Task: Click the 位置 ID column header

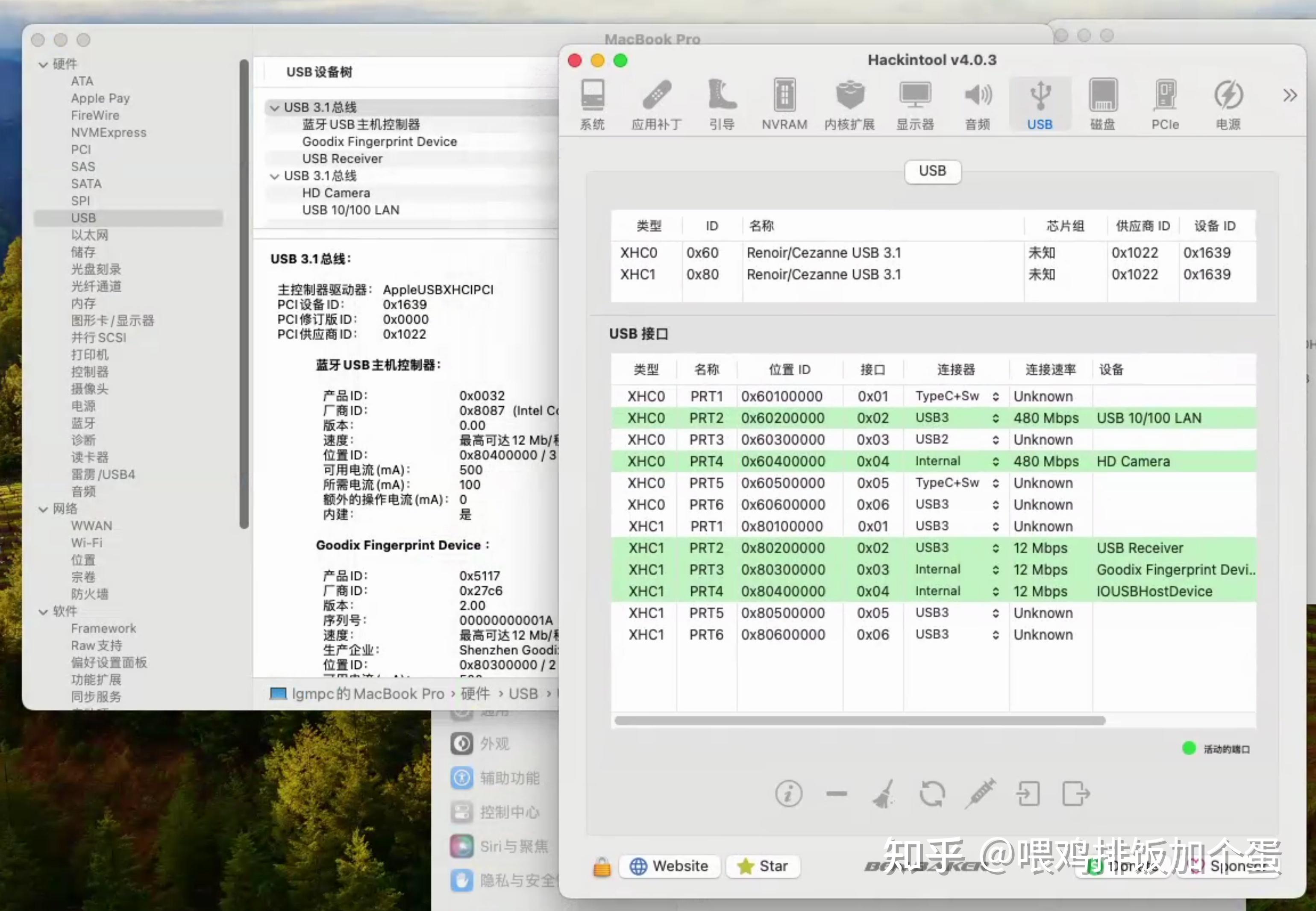Action: click(x=789, y=369)
